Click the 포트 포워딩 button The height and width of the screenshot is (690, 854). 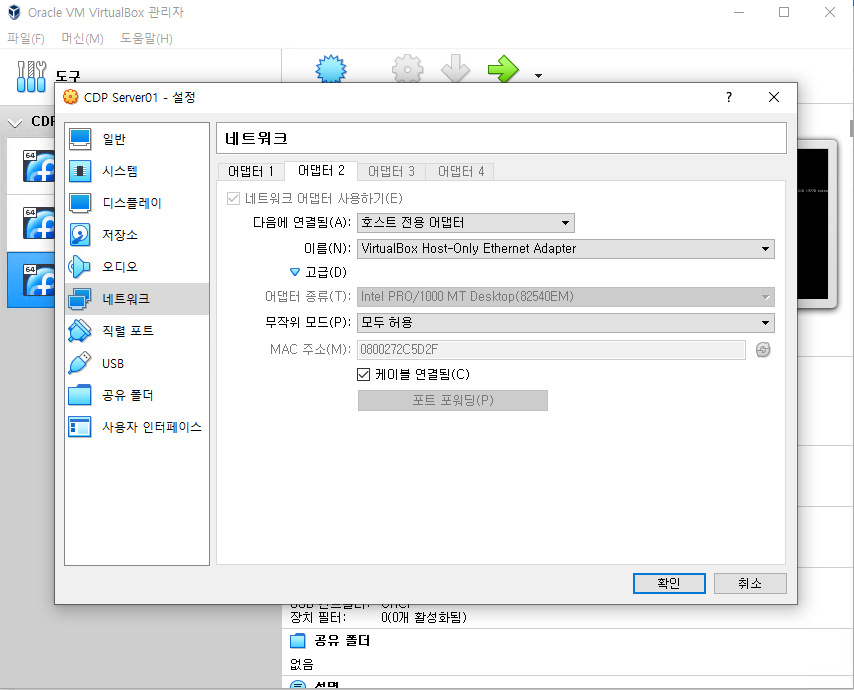[453, 400]
